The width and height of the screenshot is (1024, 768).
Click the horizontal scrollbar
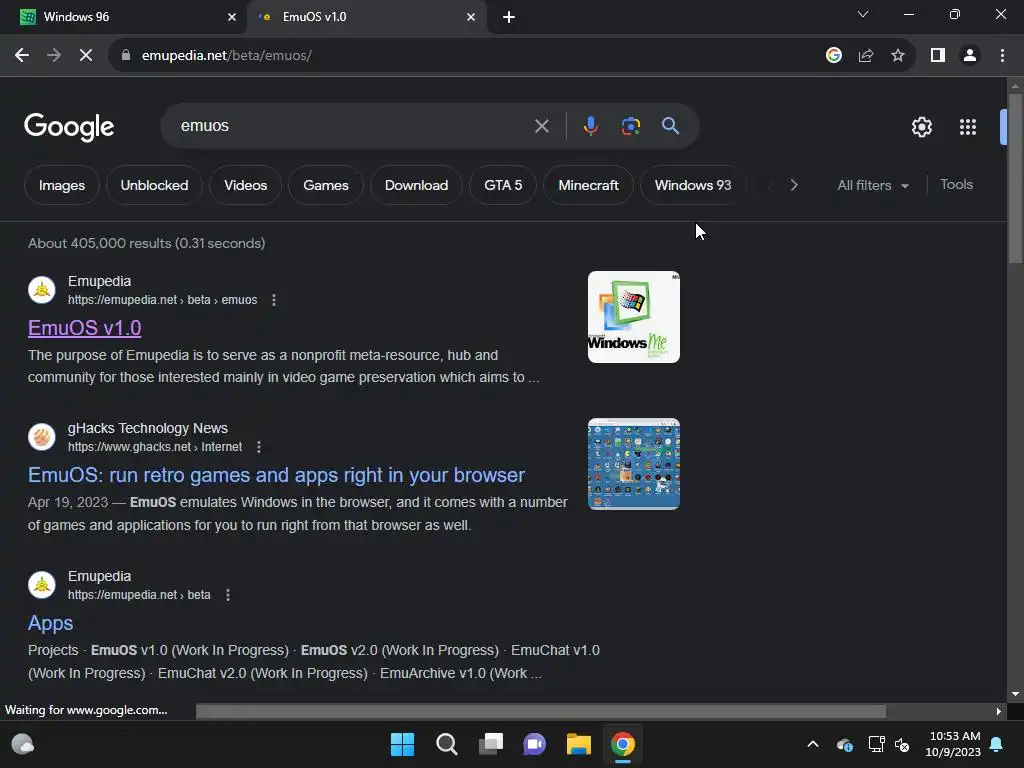541,711
